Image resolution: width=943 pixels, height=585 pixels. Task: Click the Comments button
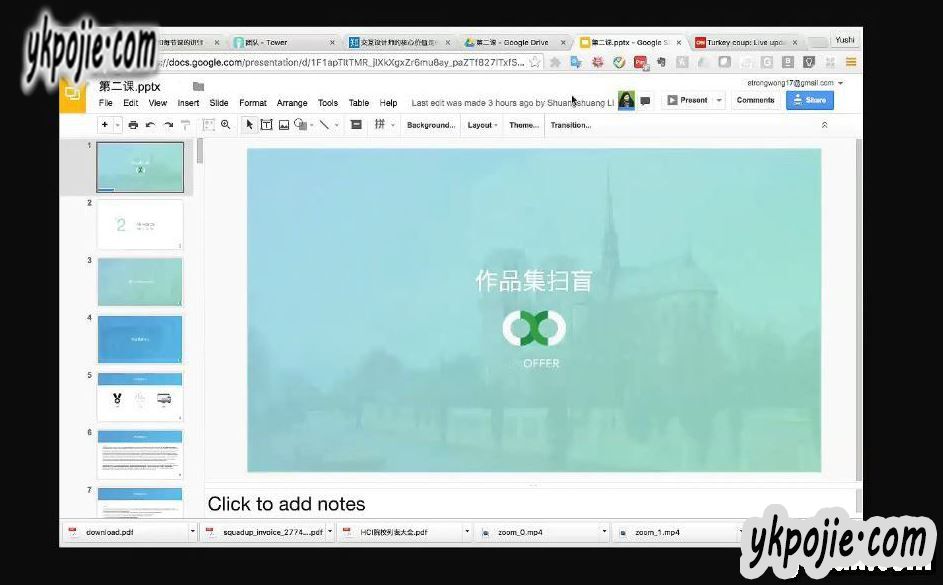coord(755,100)
